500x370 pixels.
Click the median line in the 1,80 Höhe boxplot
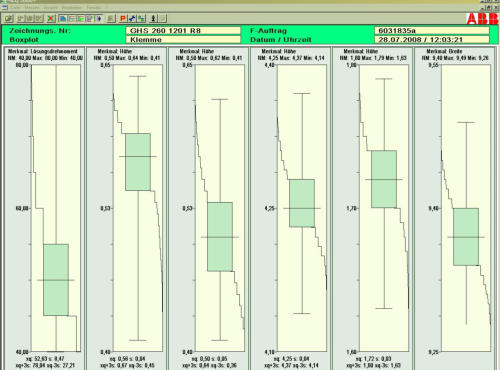coord(384,180)
